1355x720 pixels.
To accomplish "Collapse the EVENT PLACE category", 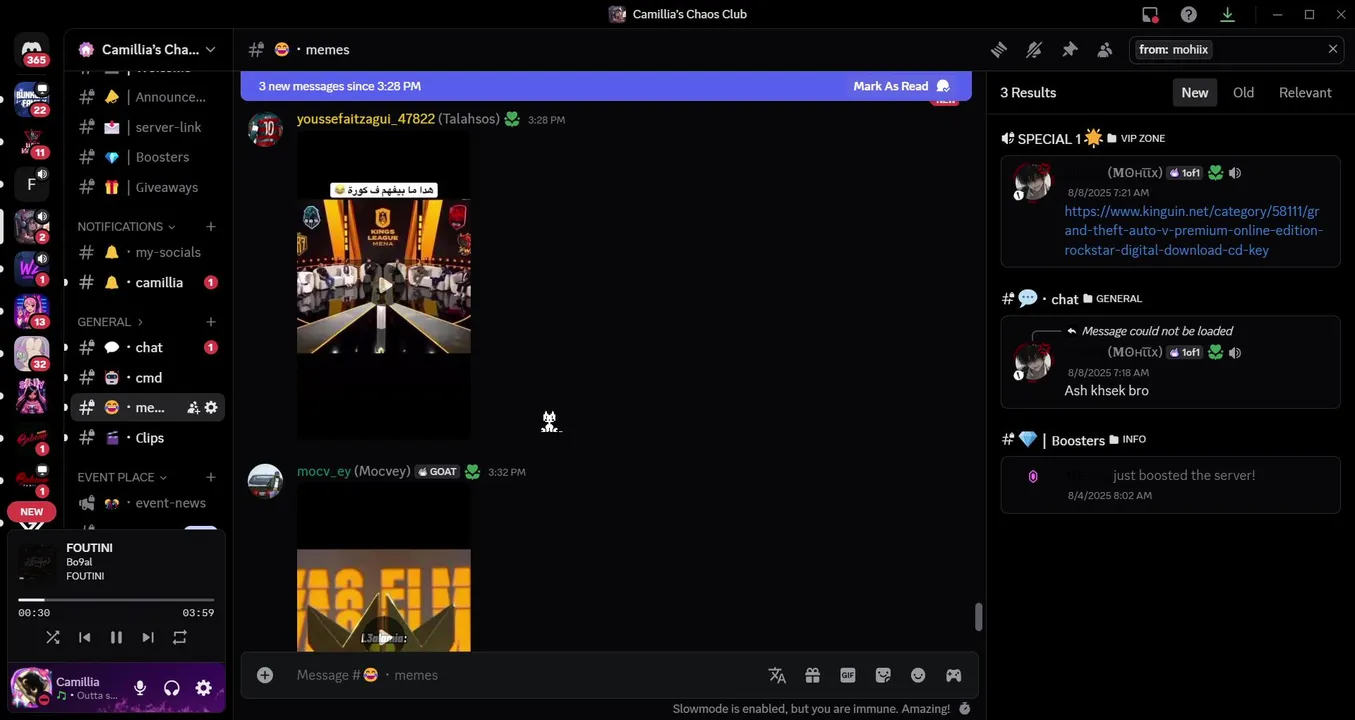I will point(122,477).
